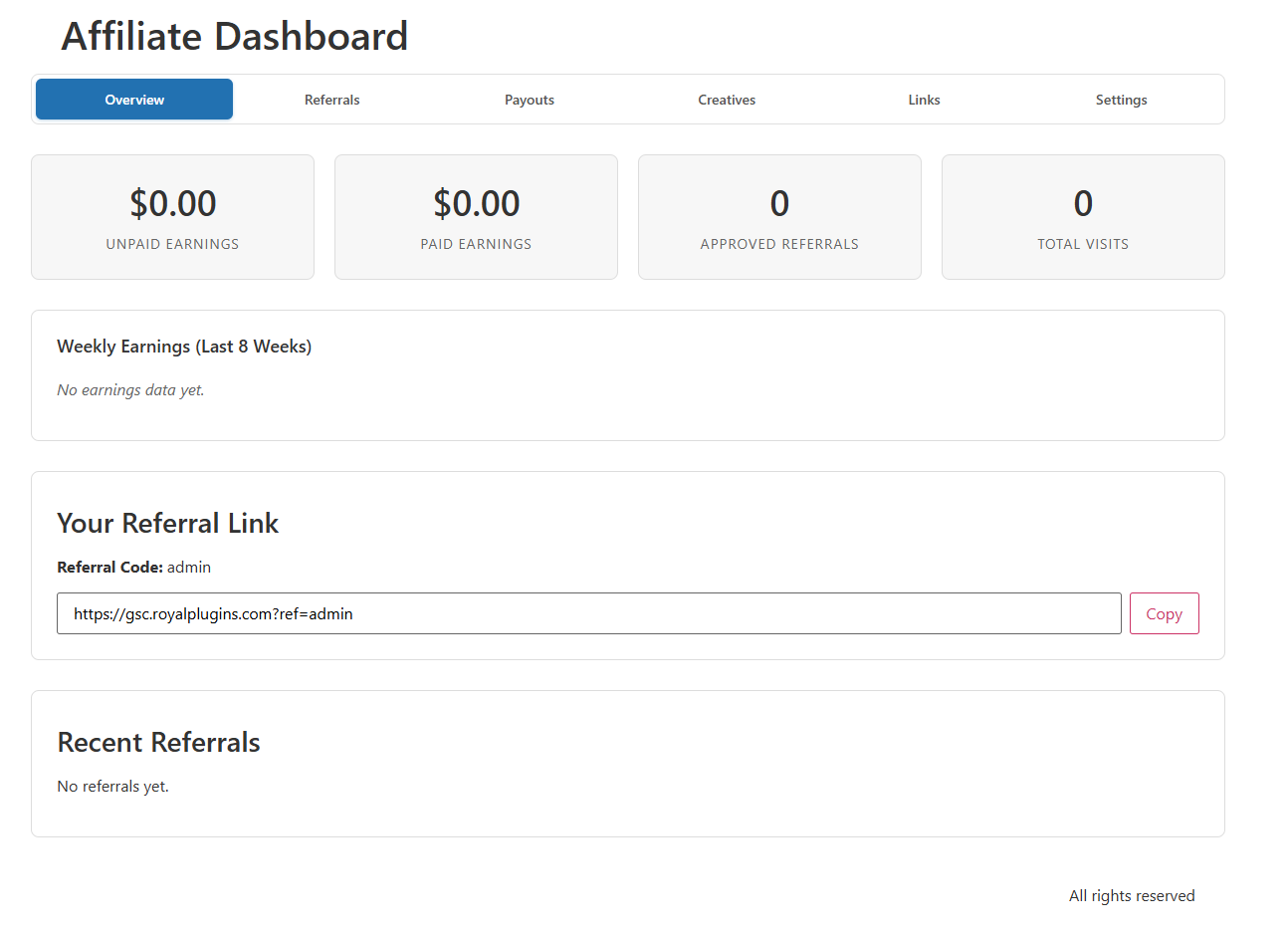The width and height of the screenshot is (1288, 936).
Task: Click the Your Referral Link heading
Action: click(167, 523)
